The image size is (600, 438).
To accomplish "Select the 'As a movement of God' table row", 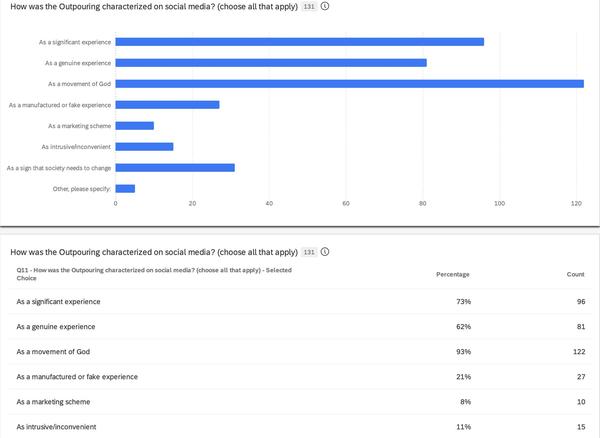I will (300, 351).
